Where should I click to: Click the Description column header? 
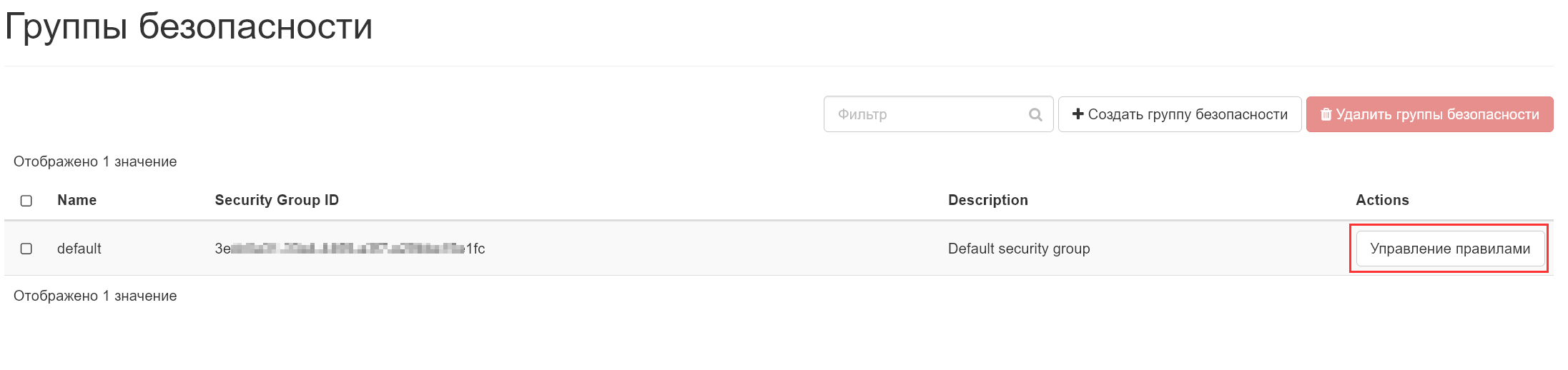(987, 200)
